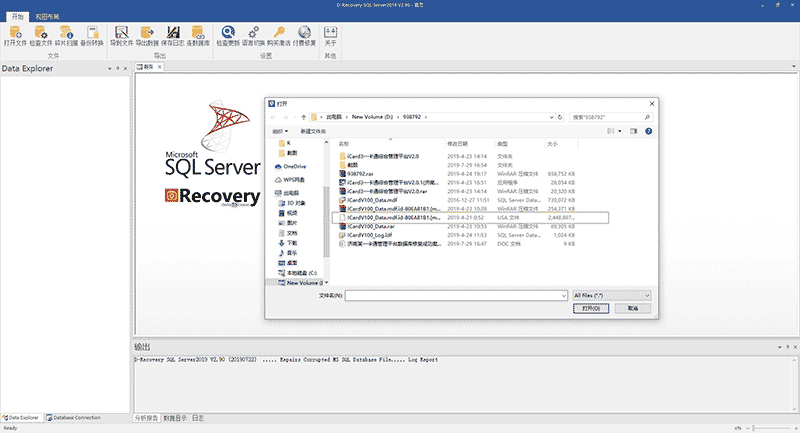Screen dimensions: 800x433
Task: Switch to the 分析报告 output tab
Action: 146,418
